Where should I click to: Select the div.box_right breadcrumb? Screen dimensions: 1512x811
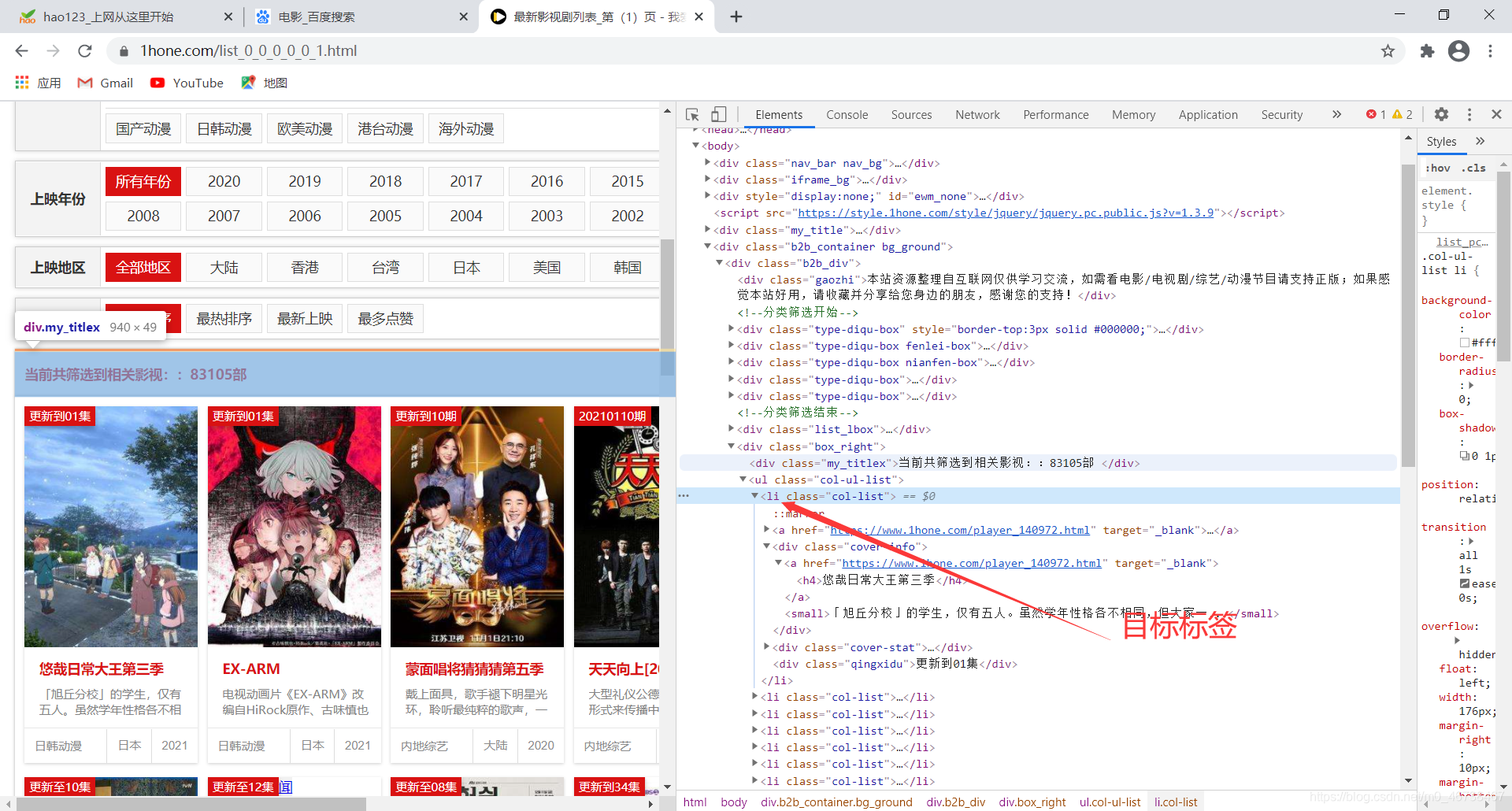point(1032,802)
